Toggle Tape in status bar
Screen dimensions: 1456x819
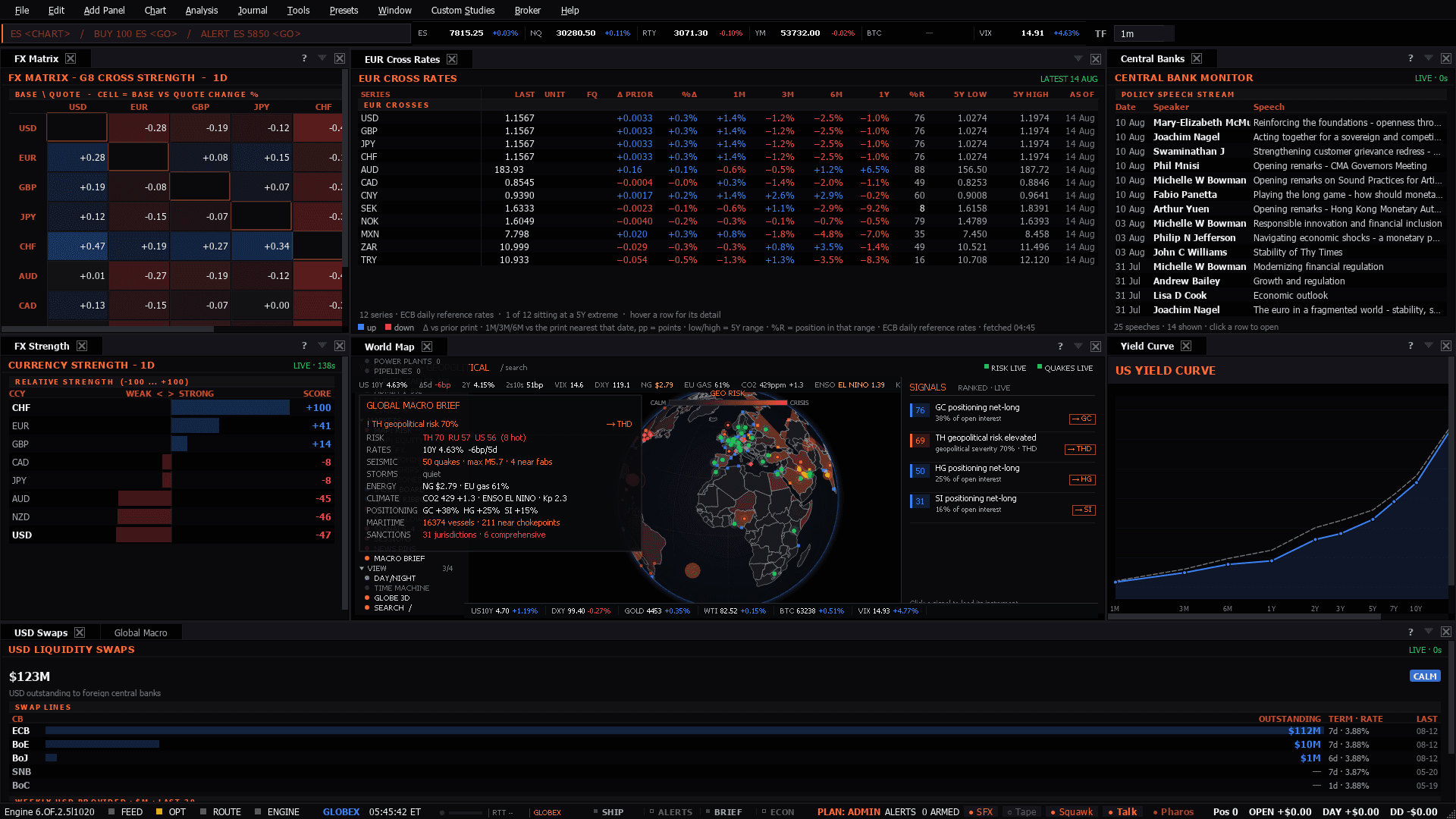(1021, 811)
